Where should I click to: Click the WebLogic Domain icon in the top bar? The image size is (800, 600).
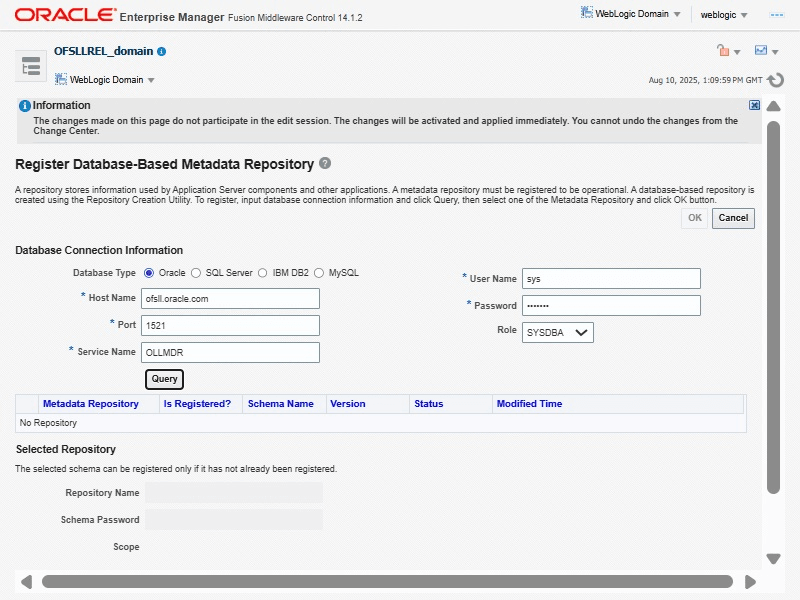[x=587, y=13]
